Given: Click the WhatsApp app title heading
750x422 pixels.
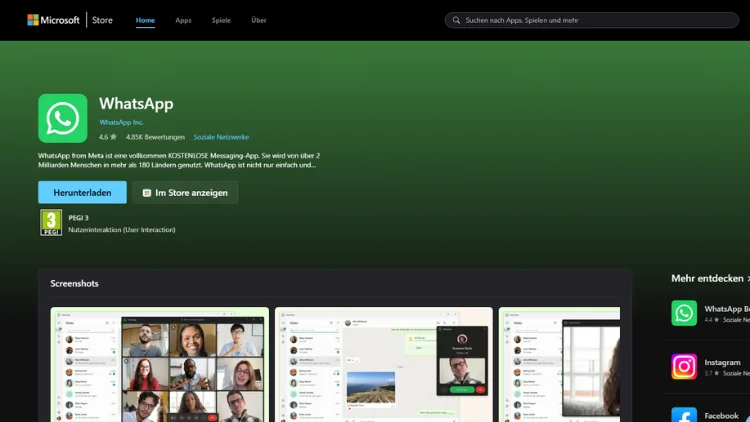Looking at the screenshot, I should click(x=136, y=103).
